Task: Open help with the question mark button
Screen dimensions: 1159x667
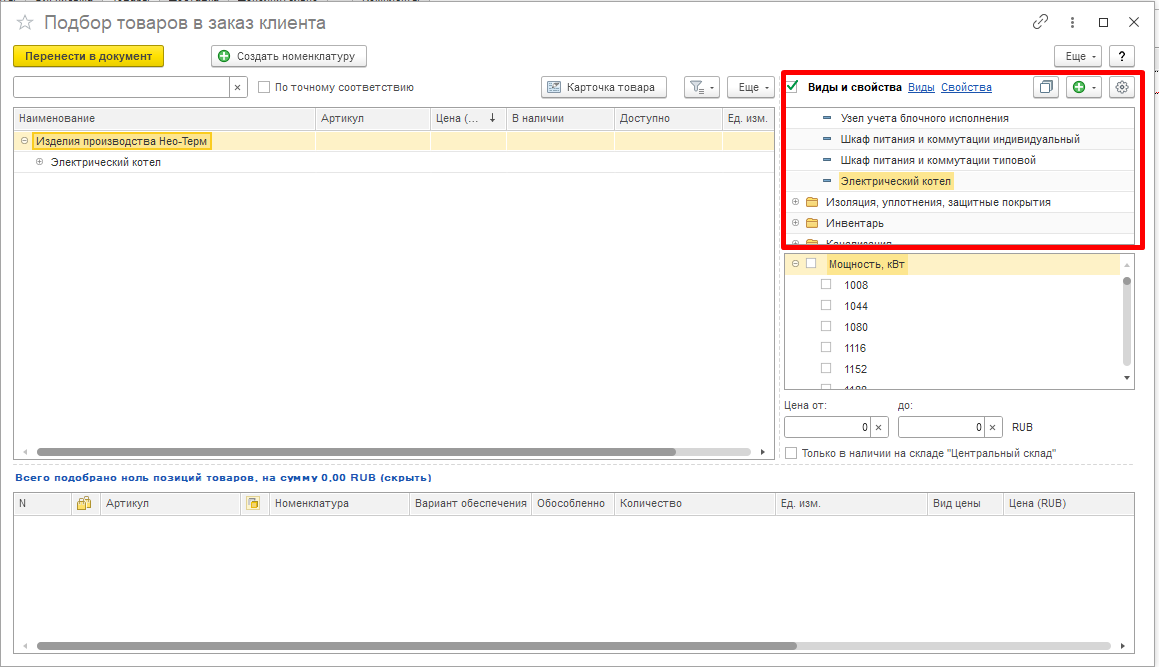Action: (1122, 56)
